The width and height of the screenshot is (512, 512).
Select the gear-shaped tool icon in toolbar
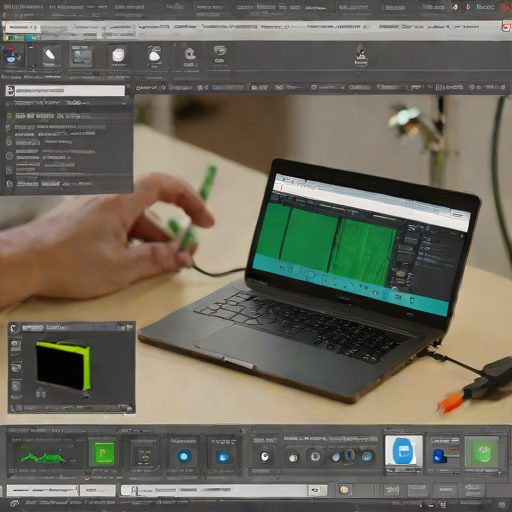[190, 55]
